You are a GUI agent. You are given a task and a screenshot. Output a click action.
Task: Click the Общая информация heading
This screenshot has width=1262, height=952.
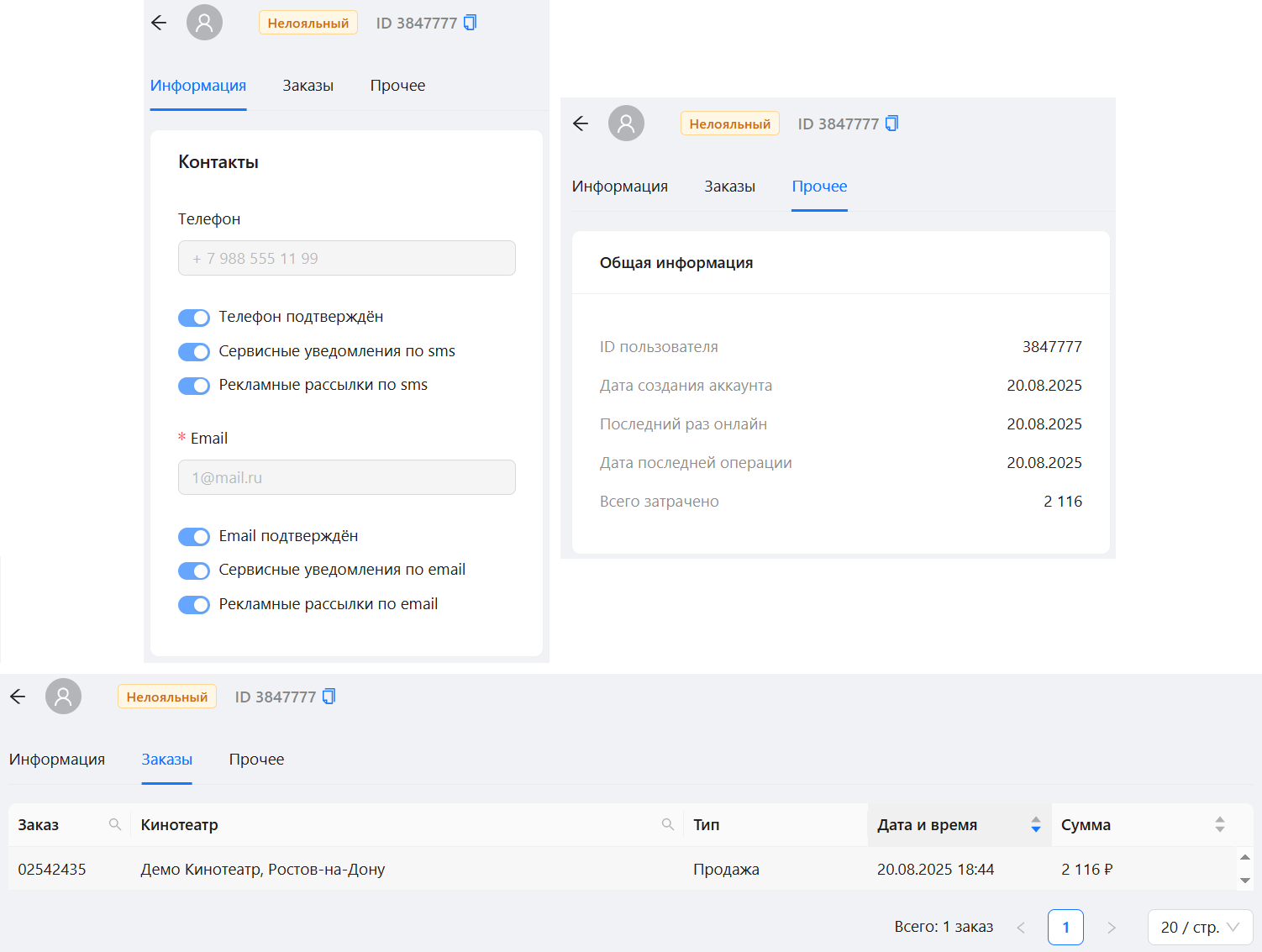tap(676, 263)
